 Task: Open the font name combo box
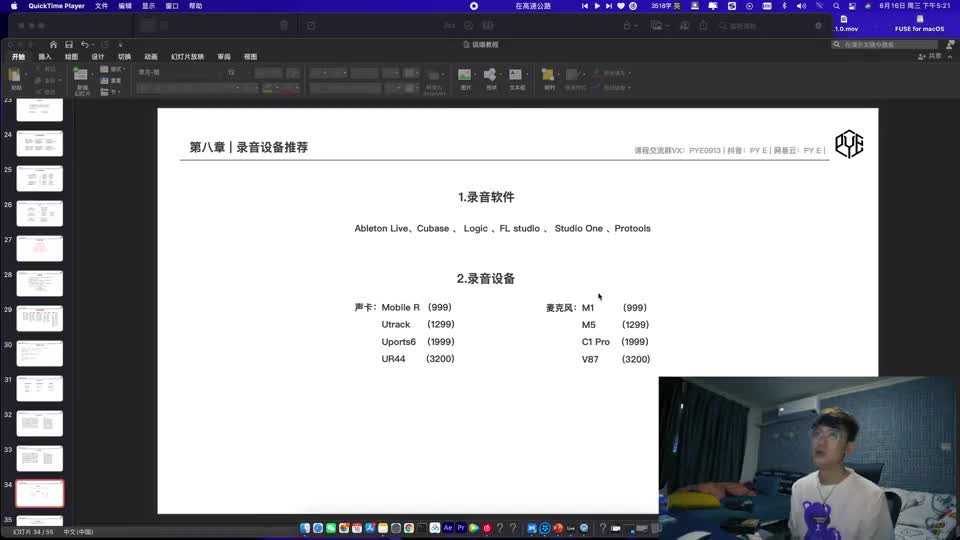pos(181,72)
